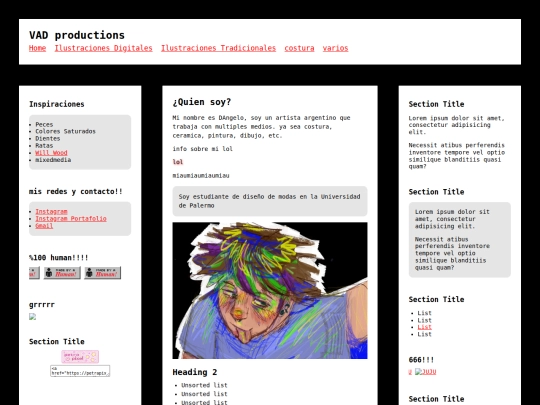Visit the costura page link
This screenshot has width=540, height=405.
299,48
